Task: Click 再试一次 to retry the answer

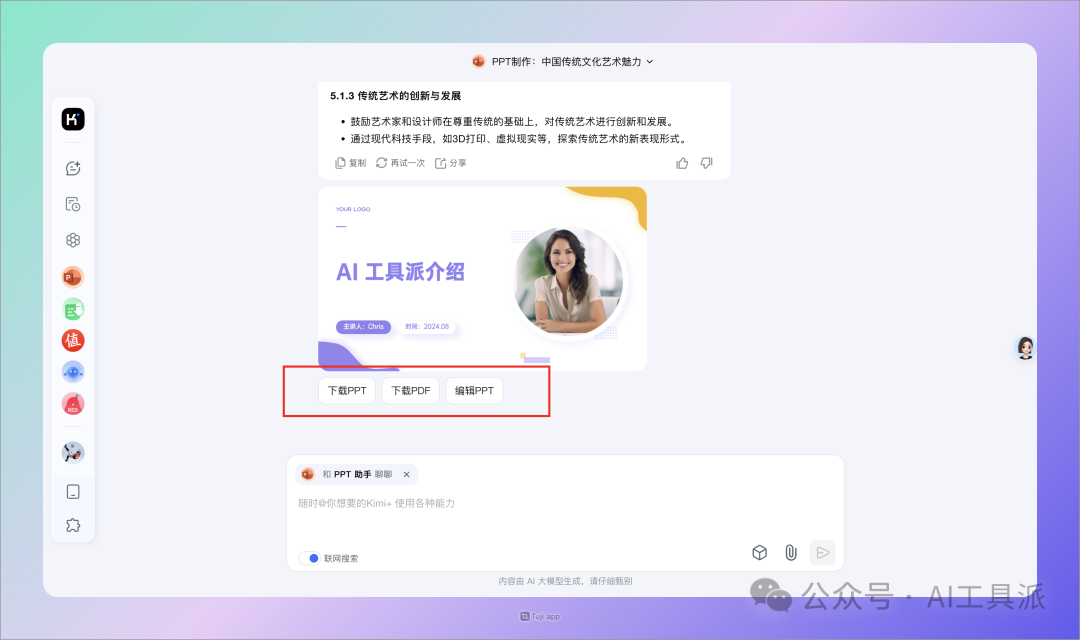Action: coord(400,163)
